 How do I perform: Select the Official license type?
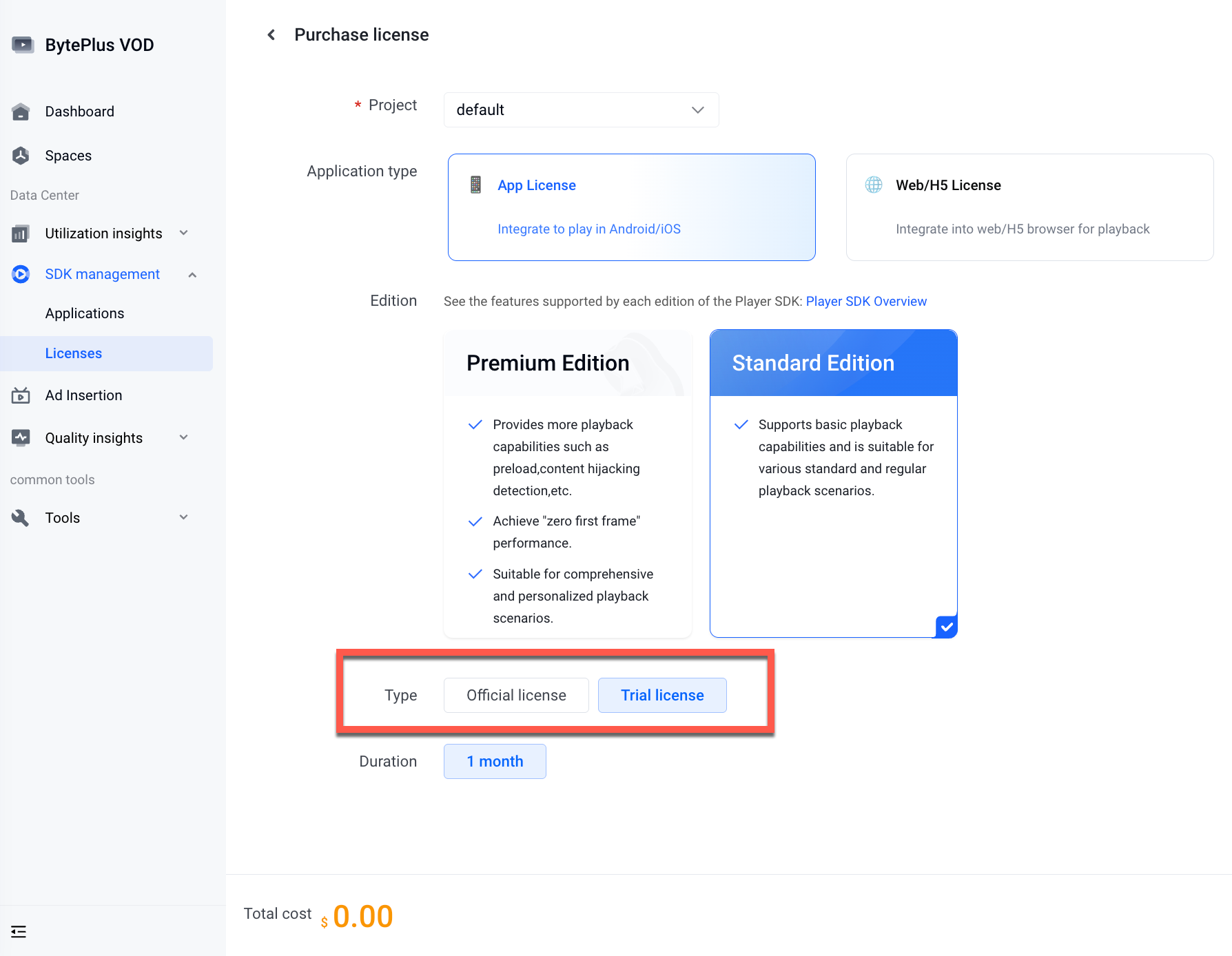click(516, 695)
